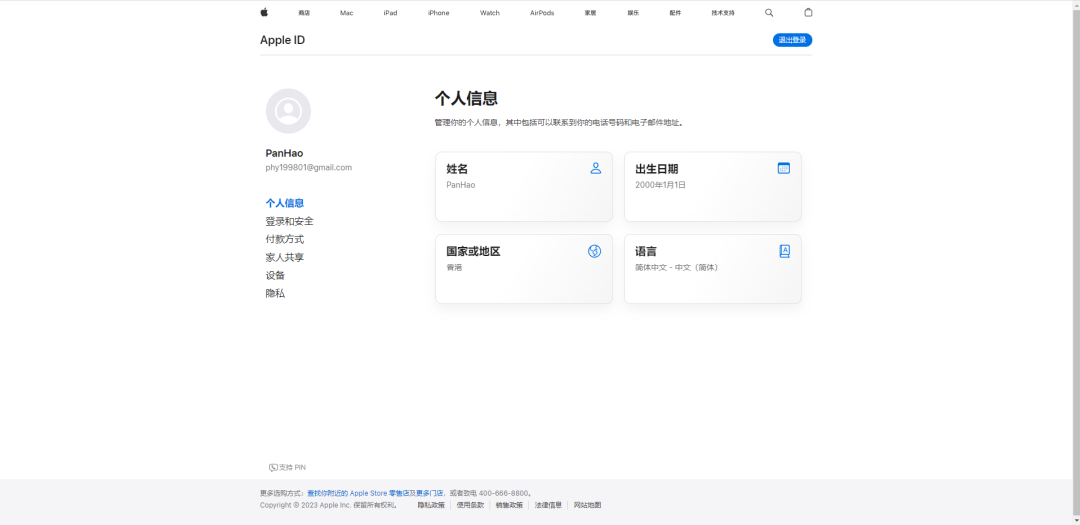The width and height of the screenshot is (1080, 525).
Task: Open the Mac navigation item
Action: coord(346,13)
